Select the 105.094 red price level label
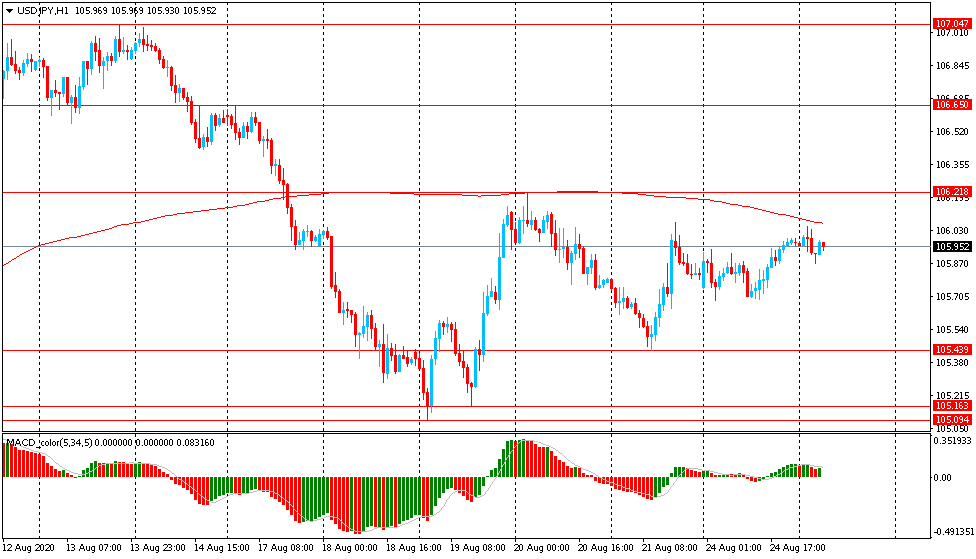The image size is (976, 559). [x=952, y=420]
